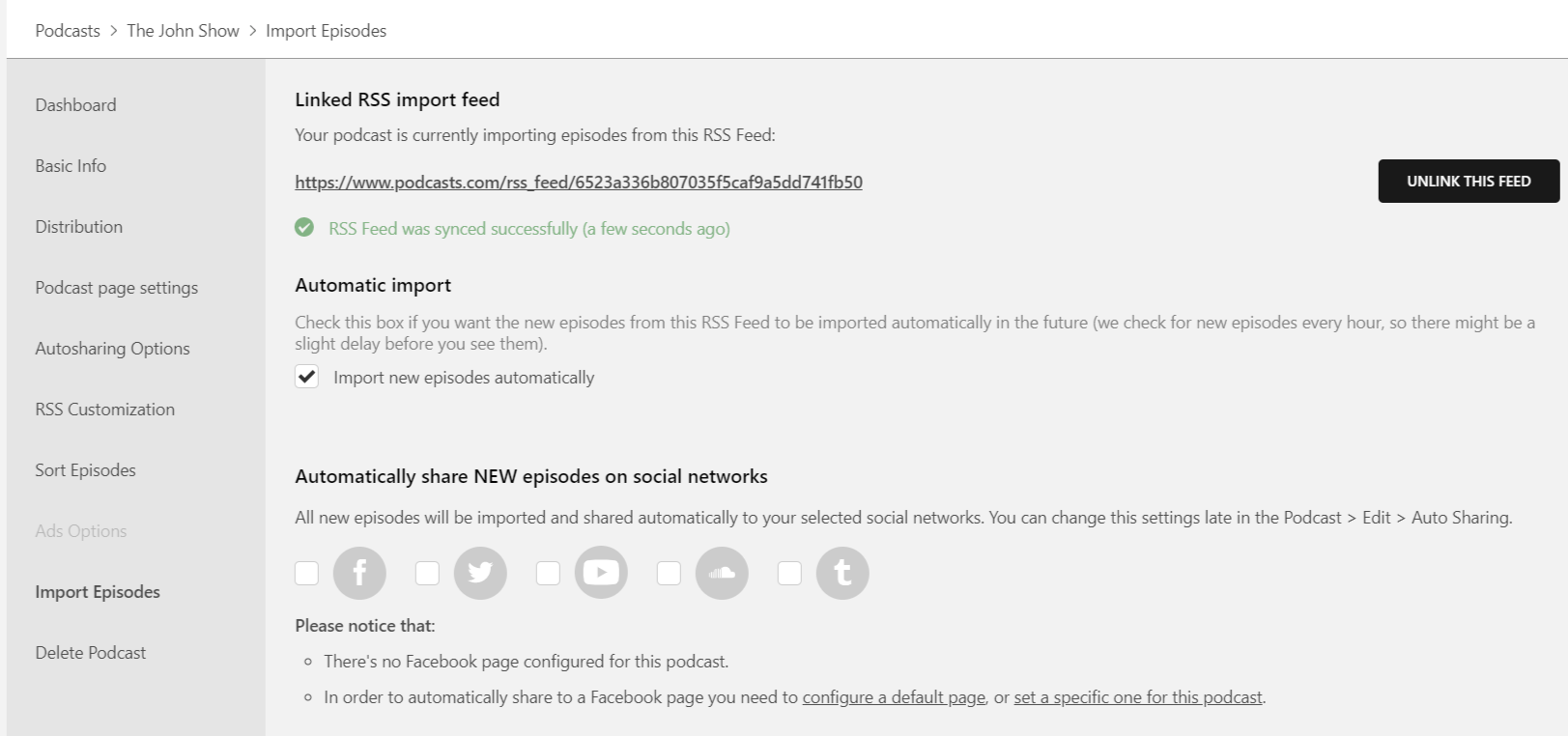Check the YouTube sharing checkbox

click(548, 573)
